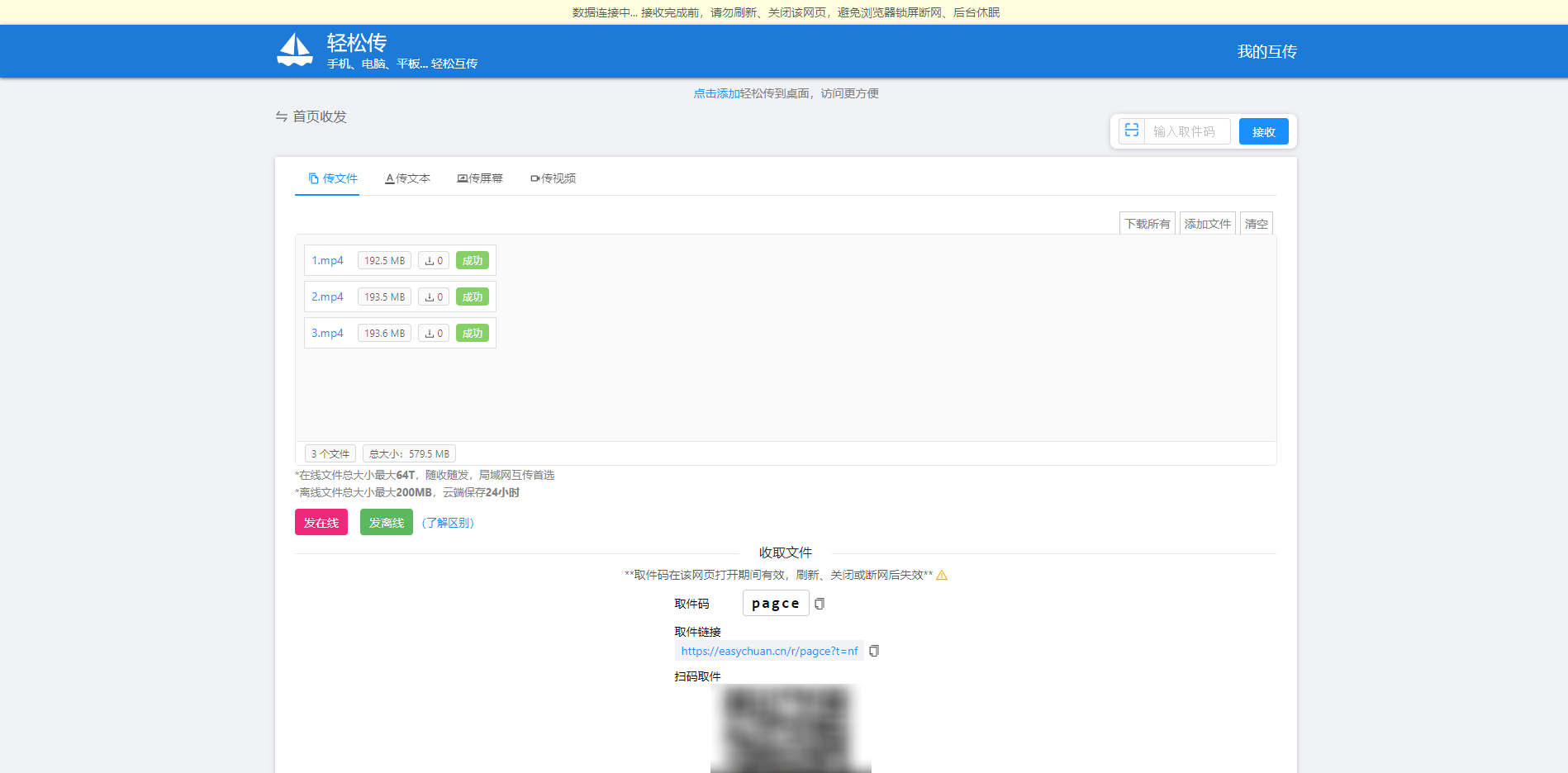Switch to the 传视频 tab

[x=553, y=178]
